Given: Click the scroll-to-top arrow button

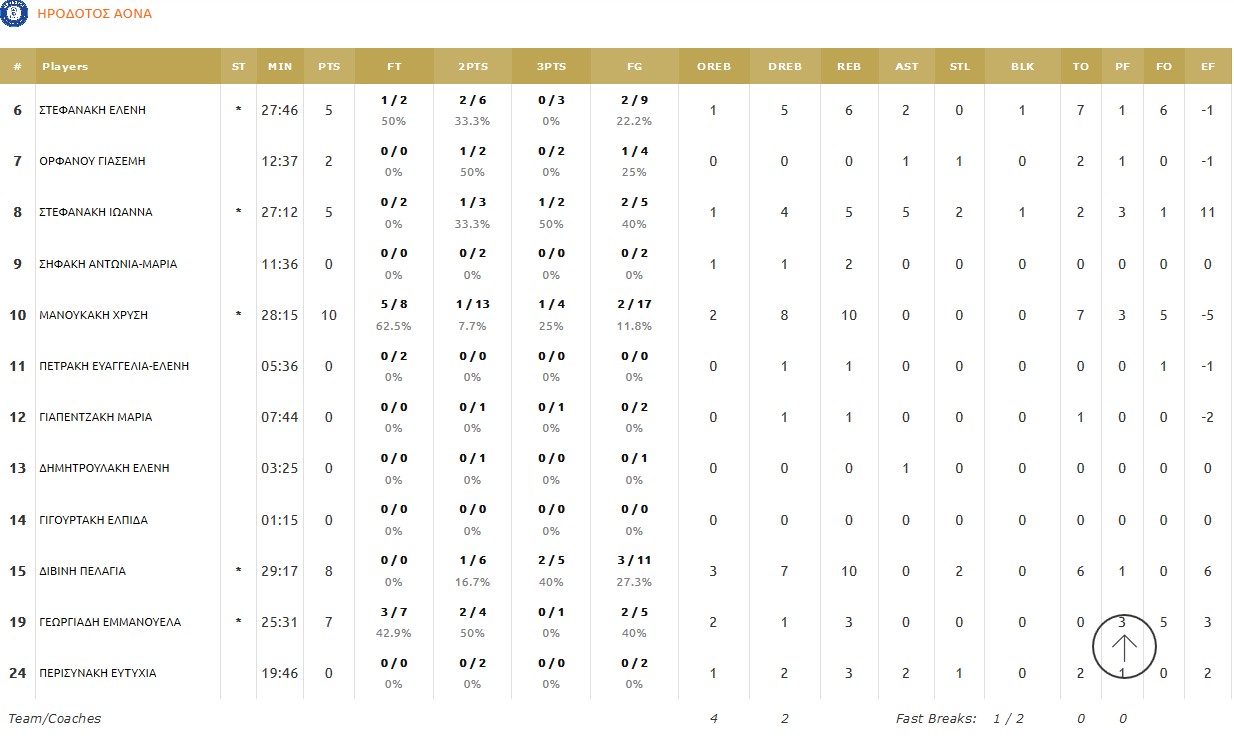Looking at the screenshot, I should 1124,647.
